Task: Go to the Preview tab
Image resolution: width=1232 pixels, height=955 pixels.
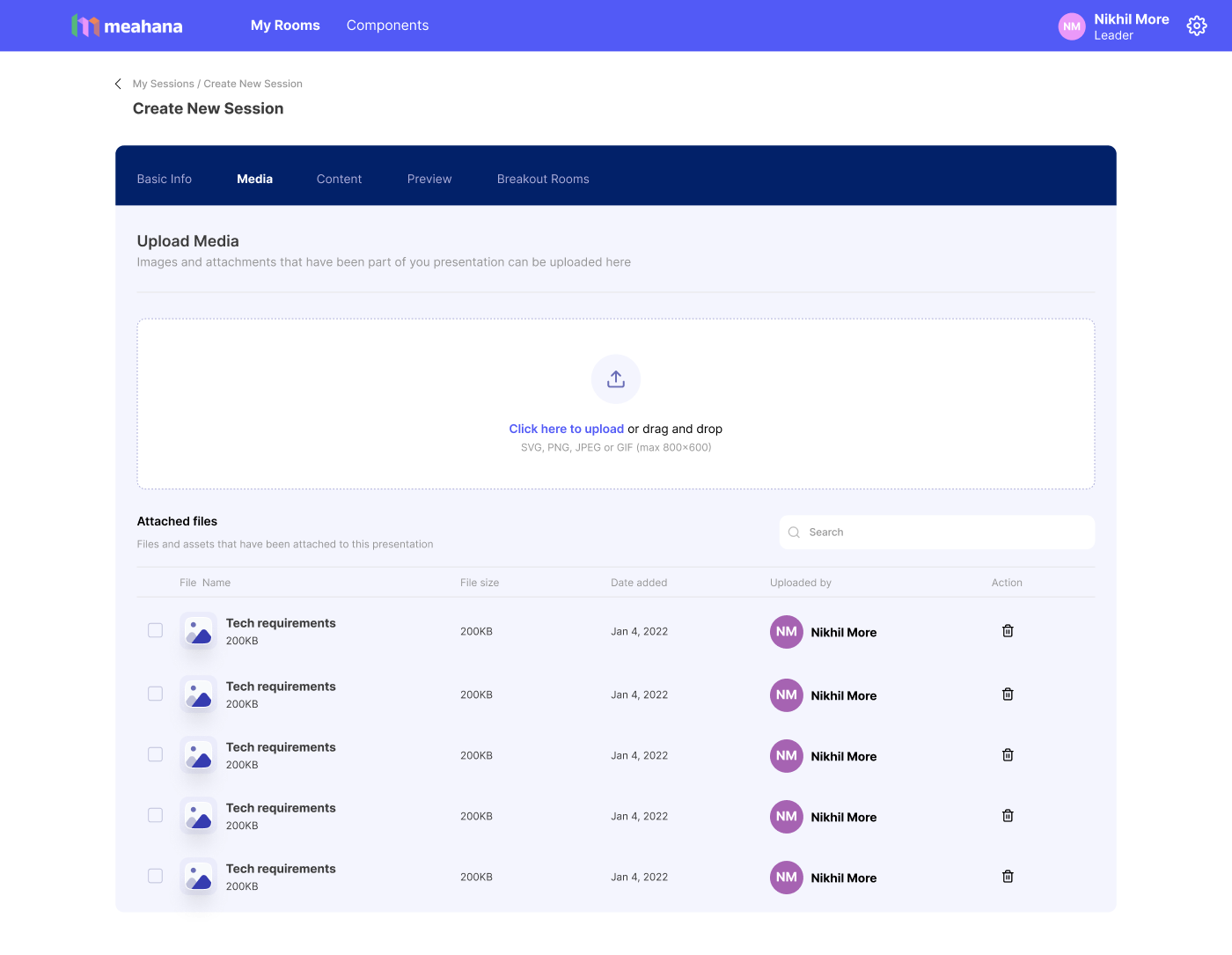Action: [x=429, y=179]
